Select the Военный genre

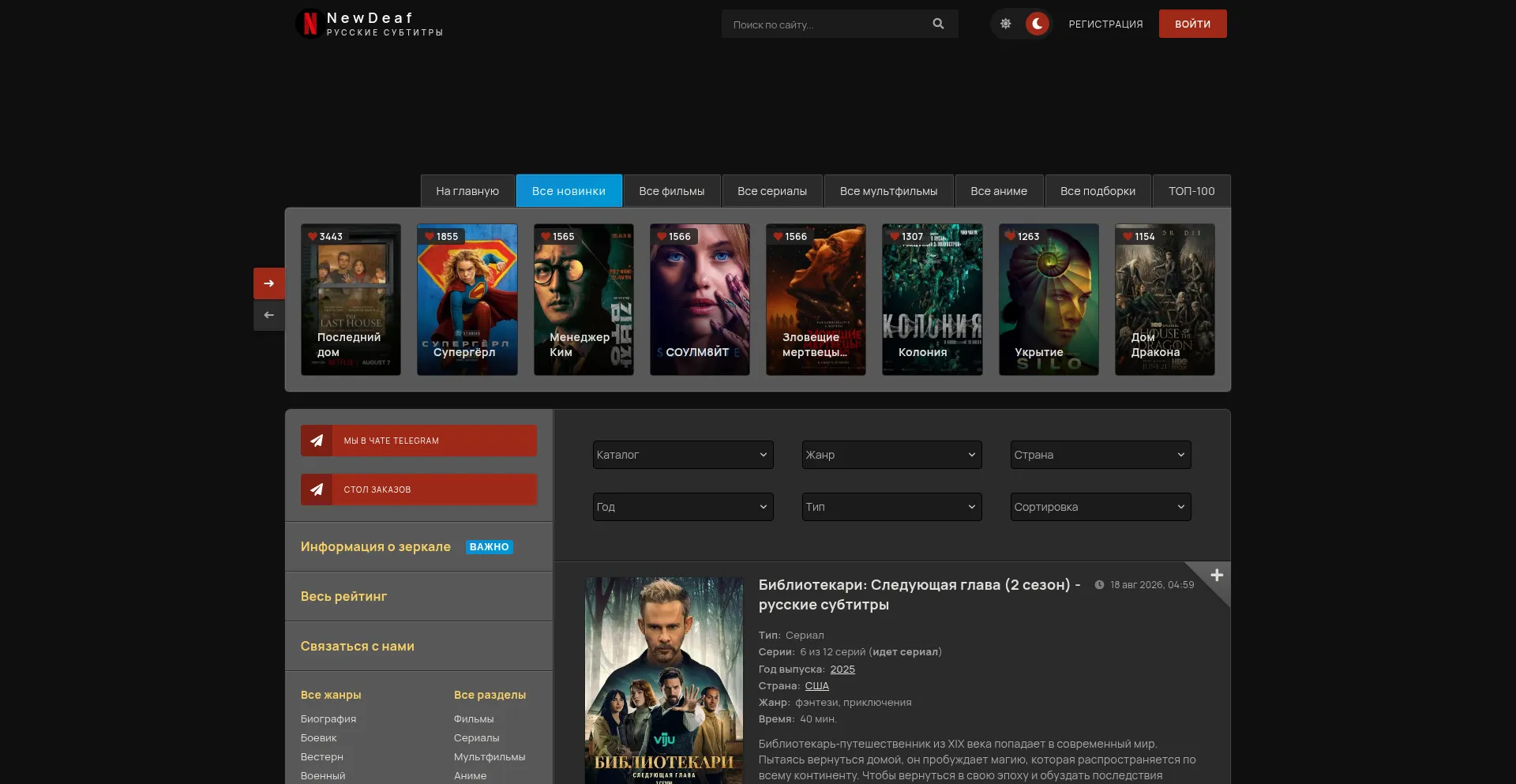tap(323, 775)
